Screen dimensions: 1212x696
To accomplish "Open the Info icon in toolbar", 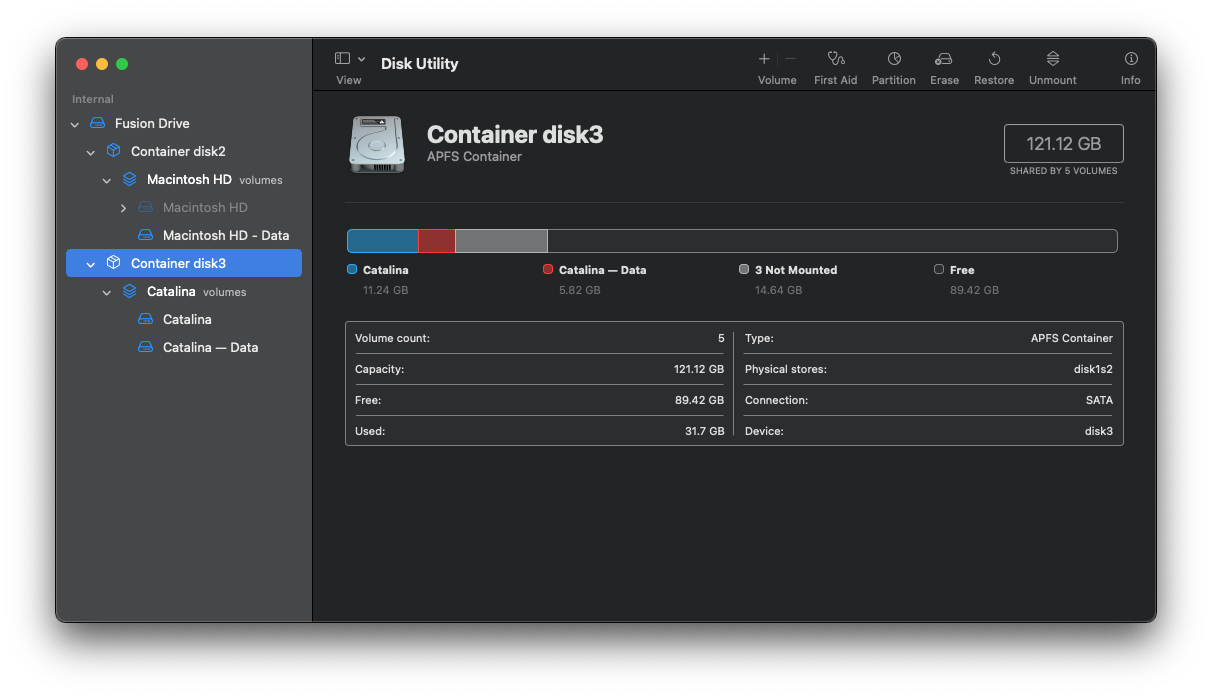I will coord(1131,59).
